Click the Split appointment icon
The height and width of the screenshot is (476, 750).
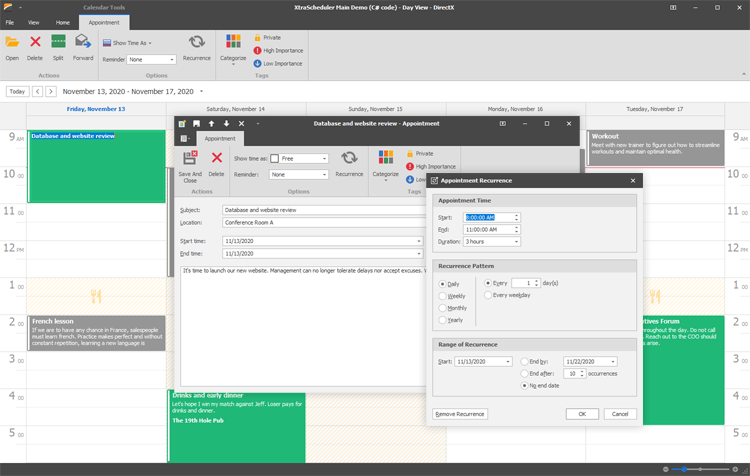[x=58, y=43]
